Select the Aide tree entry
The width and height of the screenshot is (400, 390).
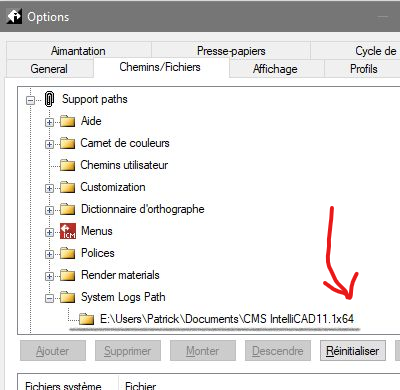click(91, 121)
